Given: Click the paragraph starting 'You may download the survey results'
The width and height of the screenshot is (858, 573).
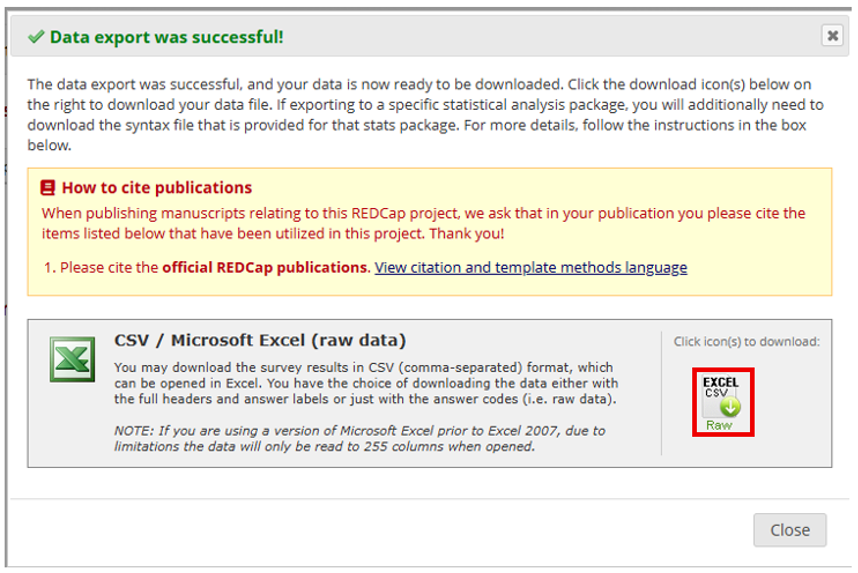Looking at the screenshot, I should point(366,383).
